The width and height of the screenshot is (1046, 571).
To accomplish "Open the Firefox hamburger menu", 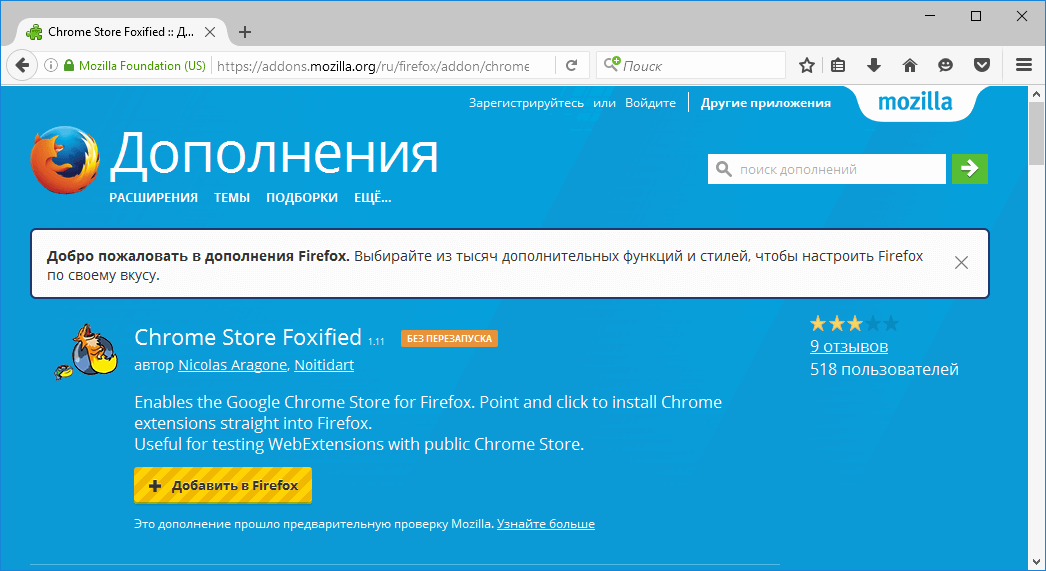I will click(1024, 65).
